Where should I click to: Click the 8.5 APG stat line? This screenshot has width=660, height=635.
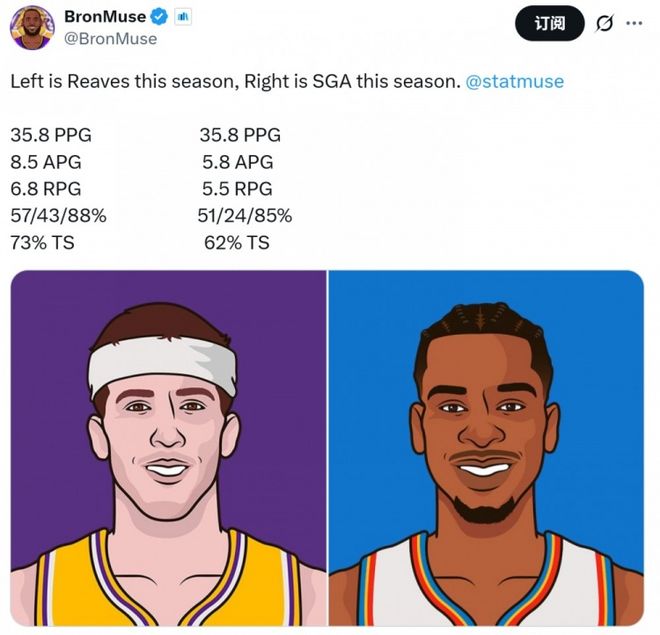coord(47,162)
